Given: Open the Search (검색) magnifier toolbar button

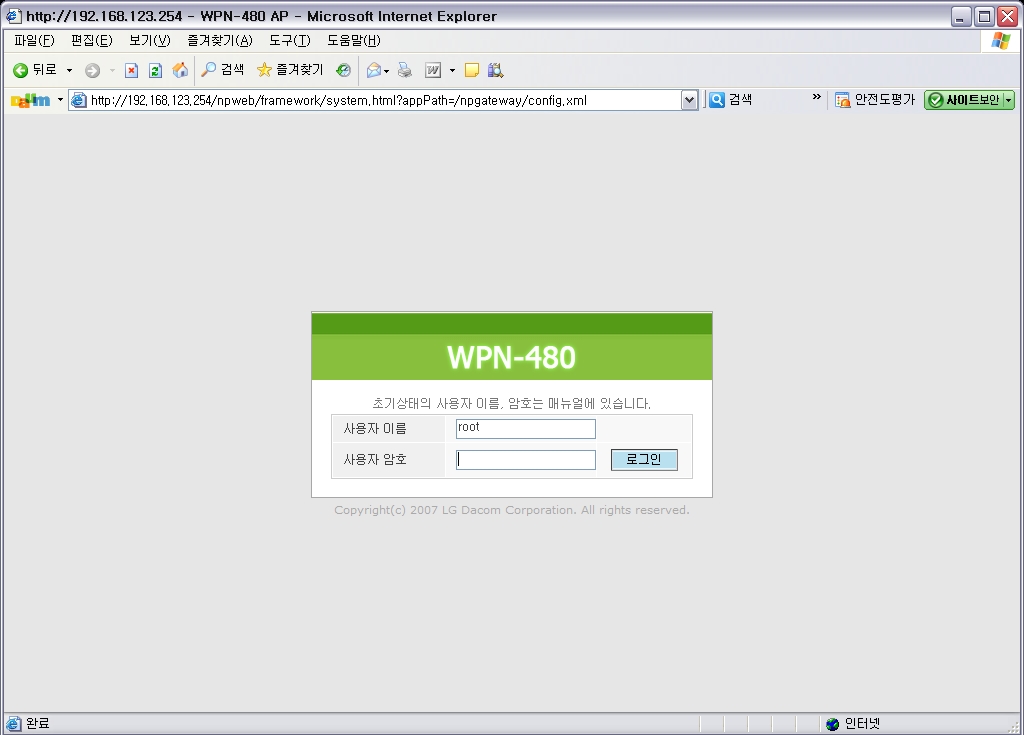Looking at the screenshot, I should coord(222,70).
